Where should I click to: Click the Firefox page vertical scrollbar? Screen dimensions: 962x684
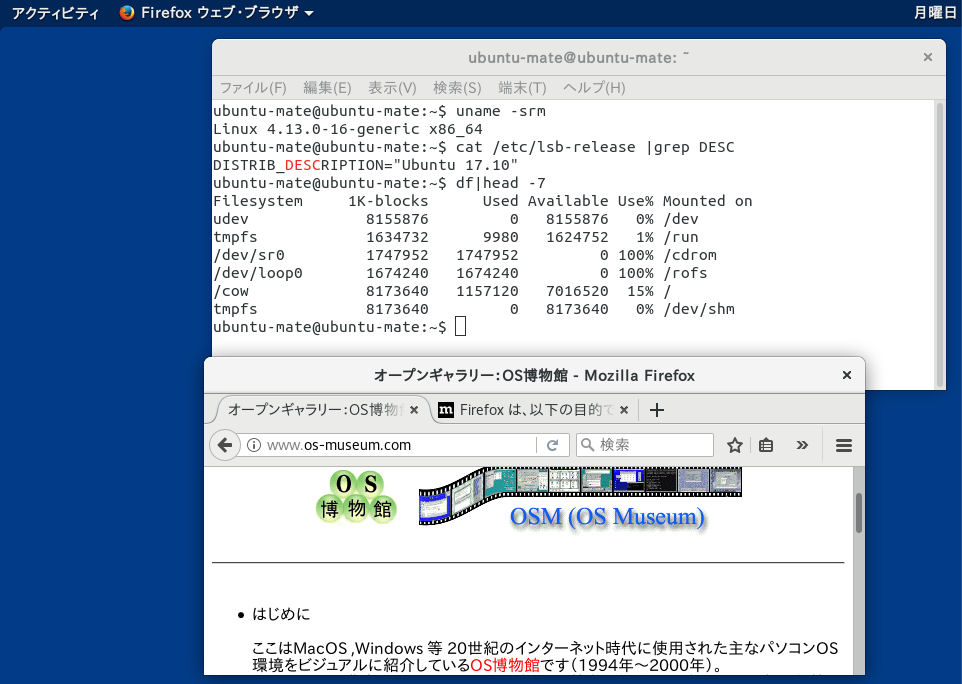[x=858, y=512]
